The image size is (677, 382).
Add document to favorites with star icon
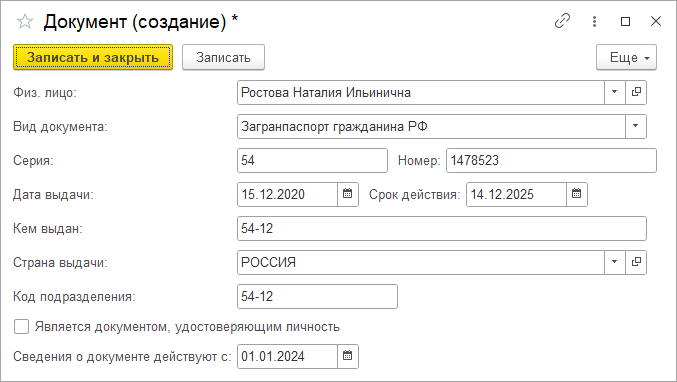pyautogui.click(x=25, y=21)
